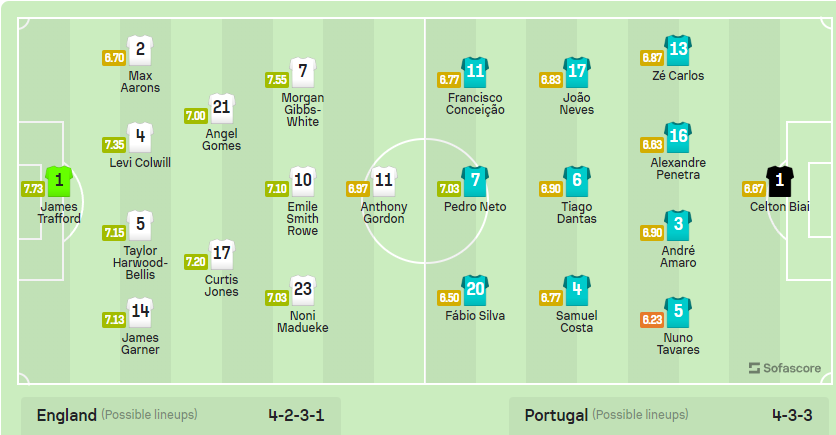Select Celton Biai's black goalkeeper shirt
Screen dimensions: 836x435
pos(779,182)
